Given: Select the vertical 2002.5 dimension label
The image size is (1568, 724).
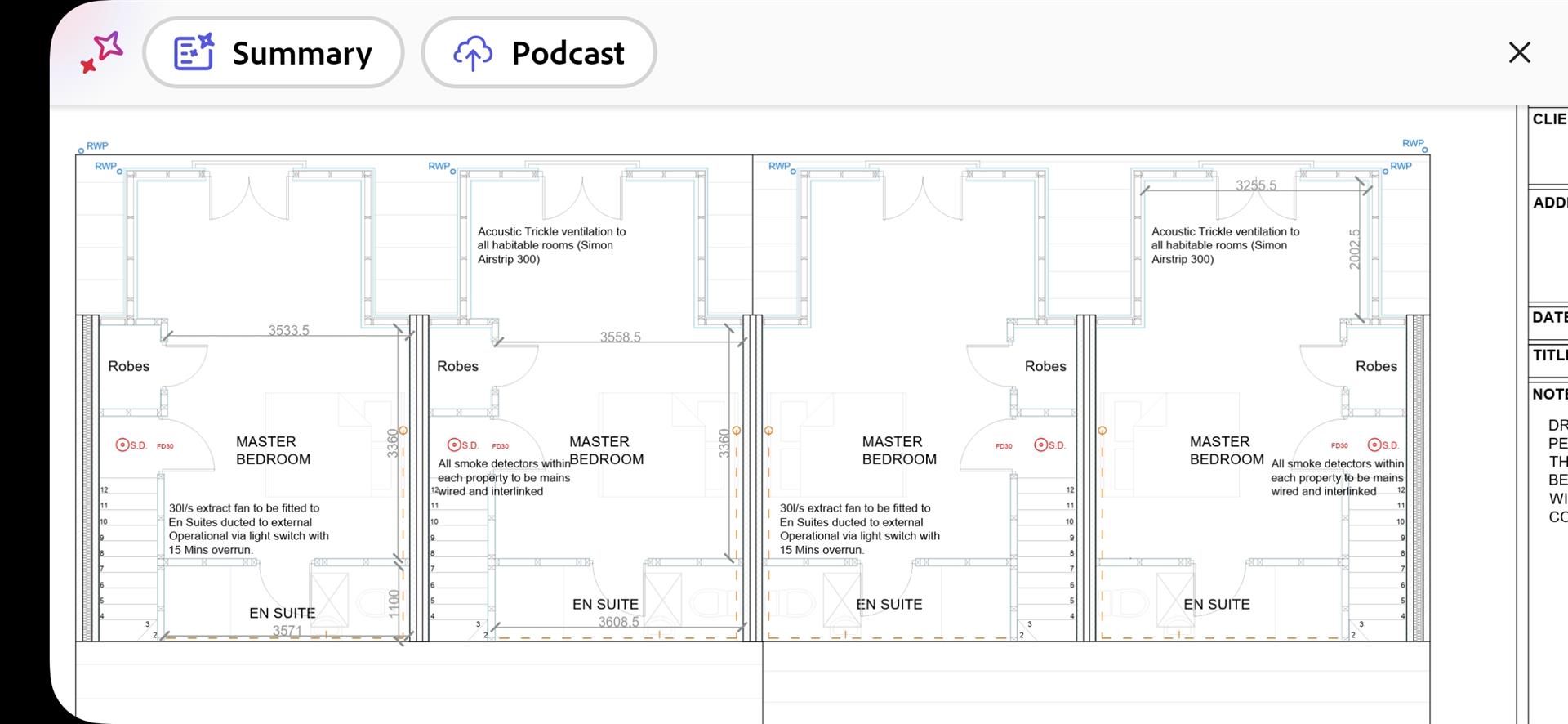Looking at the screenshot, I should coord(1355,248).
